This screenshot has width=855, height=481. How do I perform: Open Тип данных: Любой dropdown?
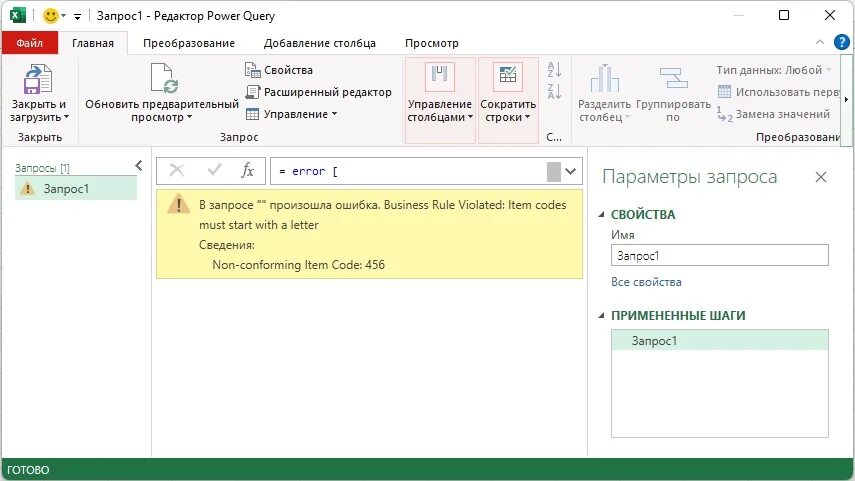click(x=774, y=70)
